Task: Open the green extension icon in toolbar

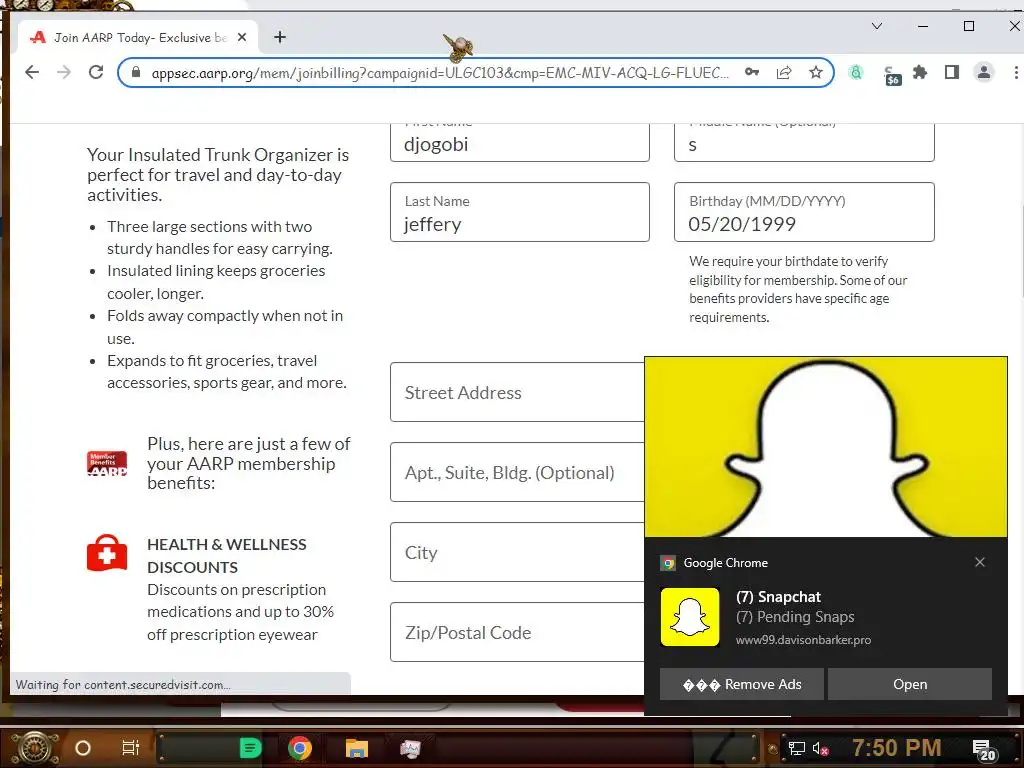Action: (x=856, y=72)
